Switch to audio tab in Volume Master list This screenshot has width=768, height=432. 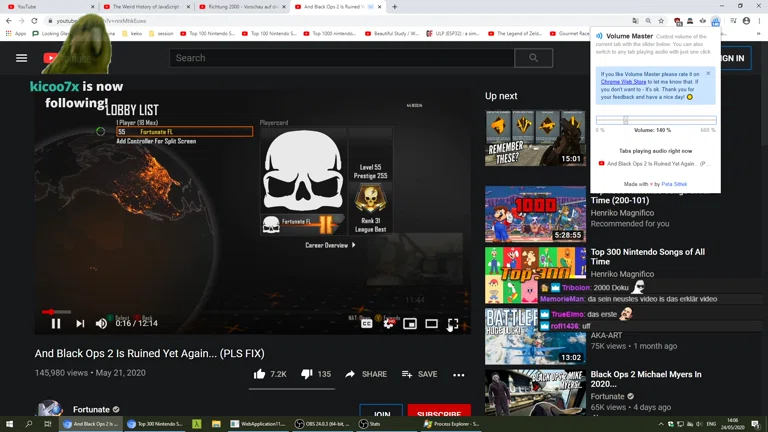coord(654,164)
